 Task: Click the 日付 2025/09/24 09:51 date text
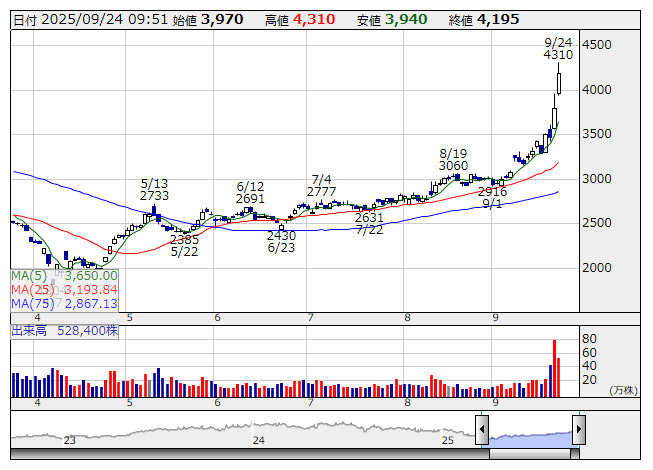click(90, 20)
